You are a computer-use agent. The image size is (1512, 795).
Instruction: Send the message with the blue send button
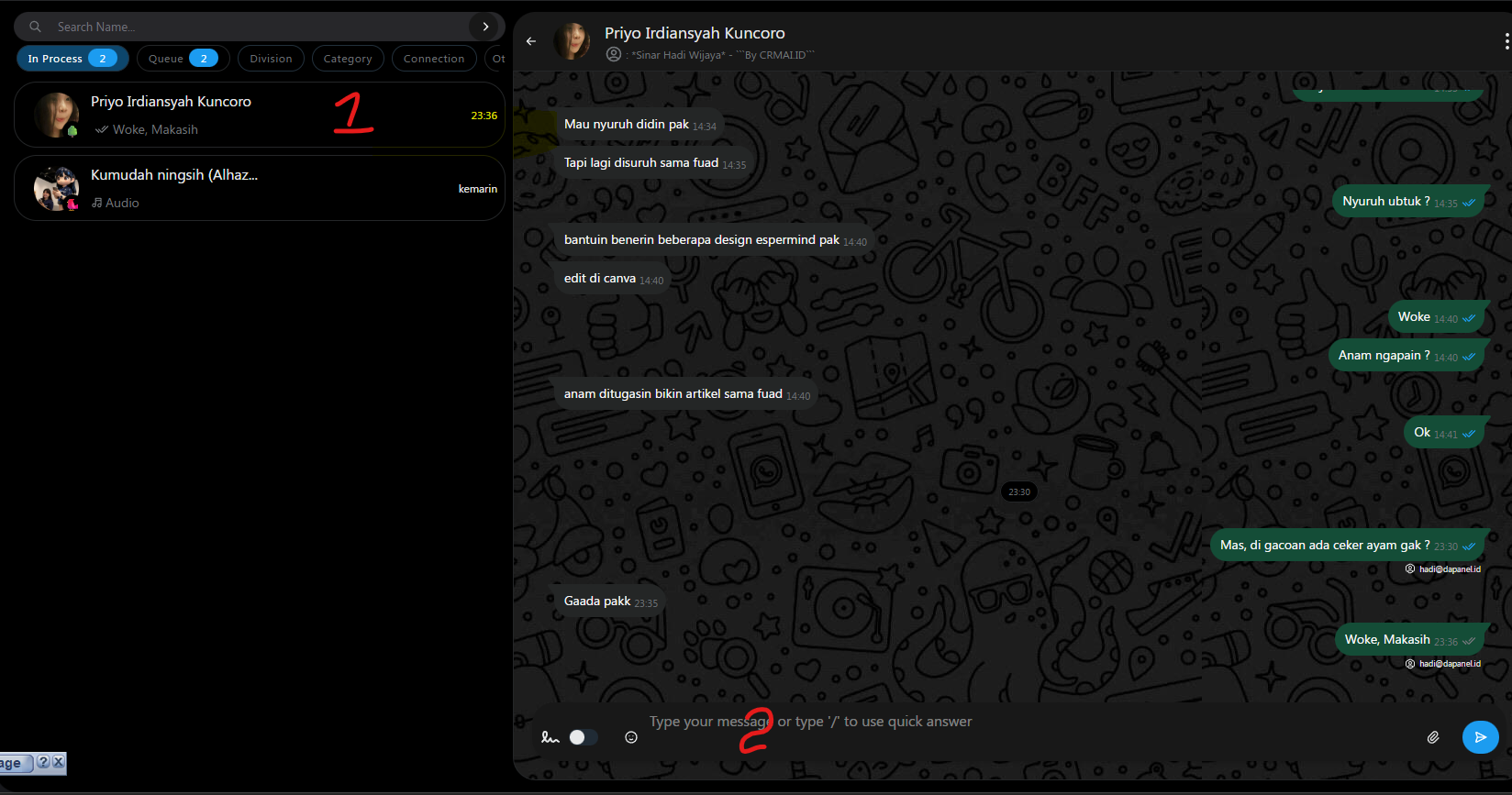point(1480,737)
